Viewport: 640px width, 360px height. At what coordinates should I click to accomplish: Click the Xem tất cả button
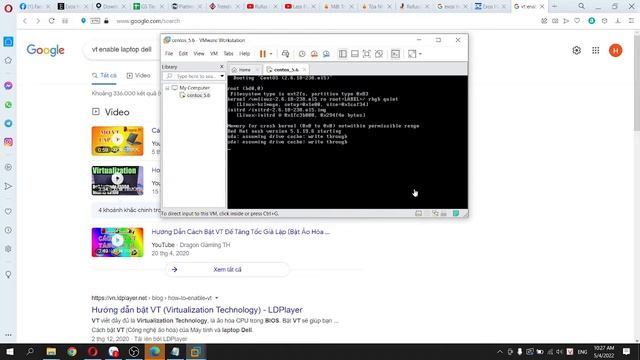[227, 269]
